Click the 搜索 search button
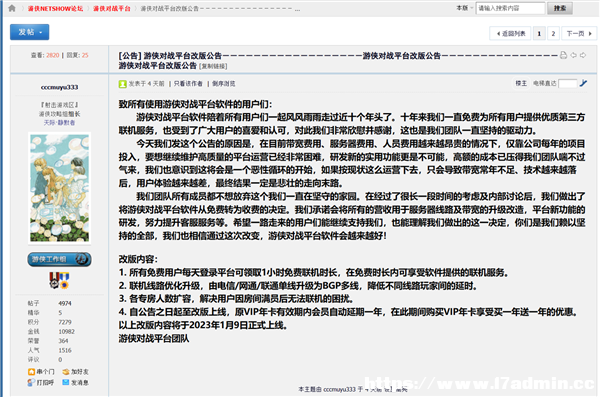600x397 pixels. [560, 8]
